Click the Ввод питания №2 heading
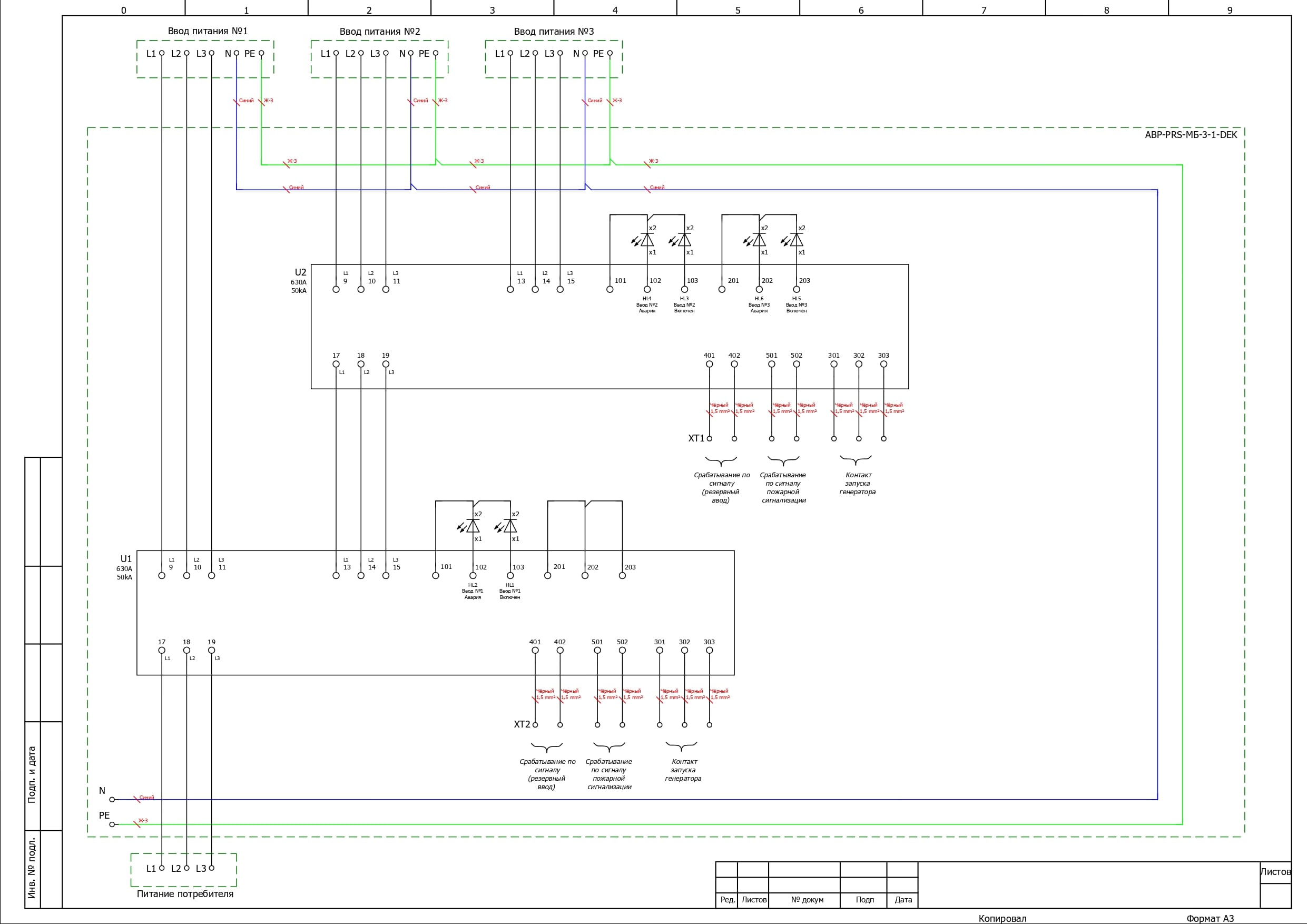 point(380,31)
